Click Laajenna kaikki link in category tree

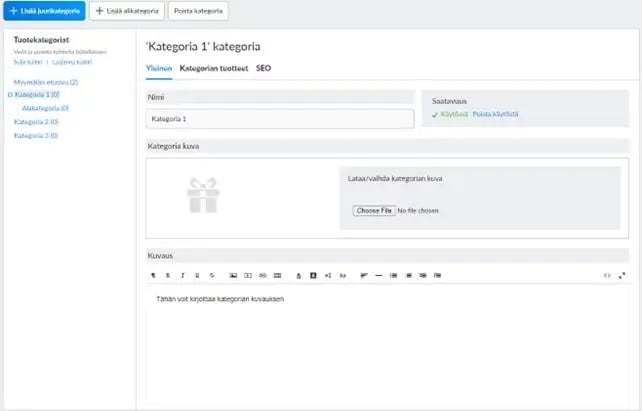[x=72, y=62]
